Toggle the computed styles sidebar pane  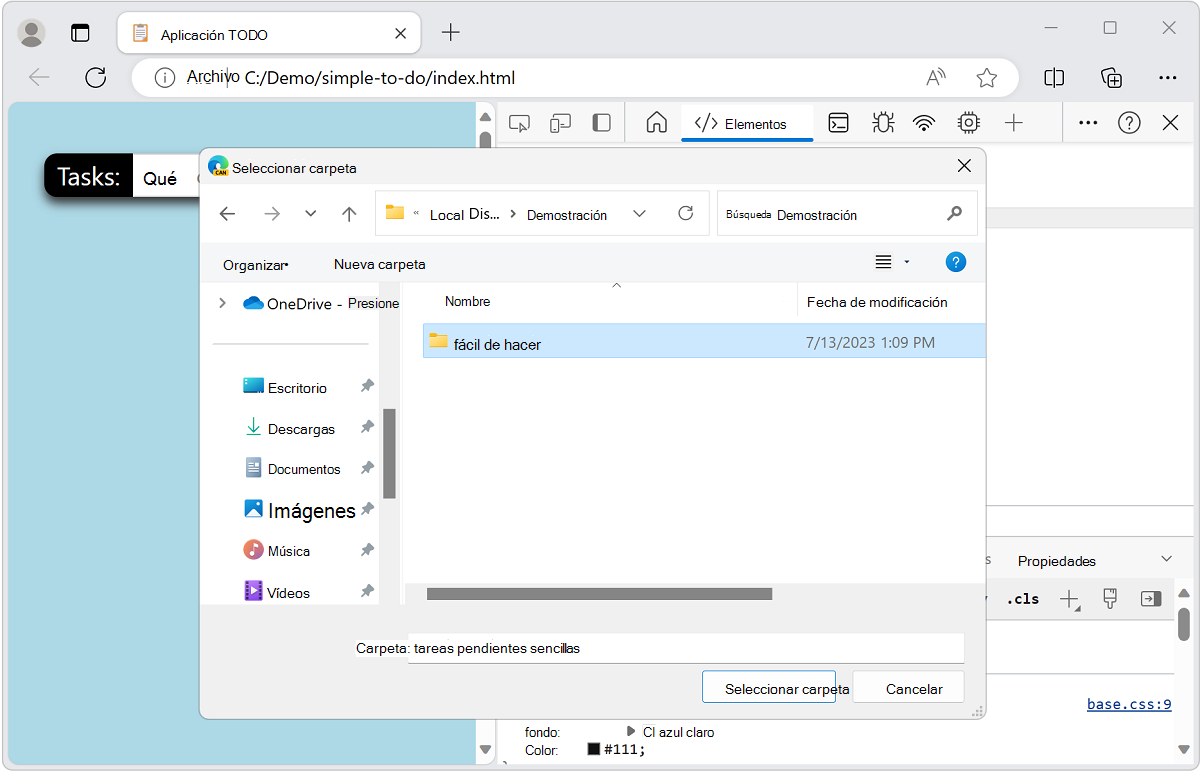coord(1151,599)
